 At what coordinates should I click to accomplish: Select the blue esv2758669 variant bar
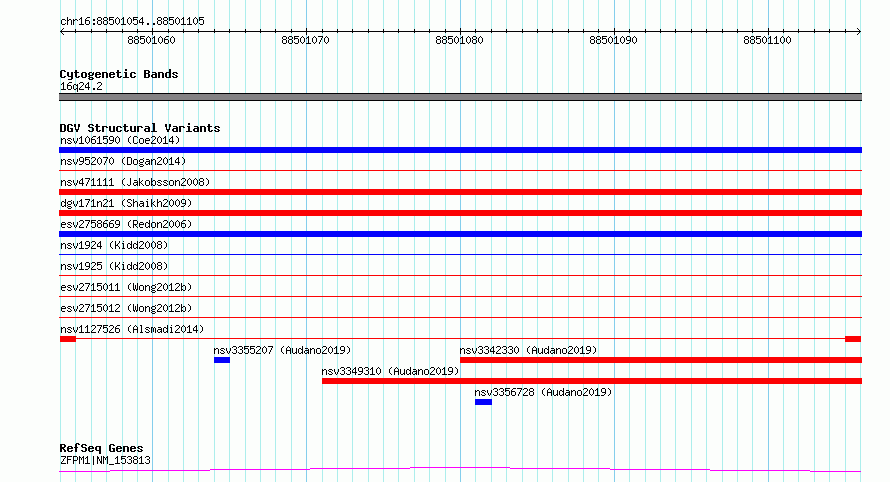tap(460, 234)
